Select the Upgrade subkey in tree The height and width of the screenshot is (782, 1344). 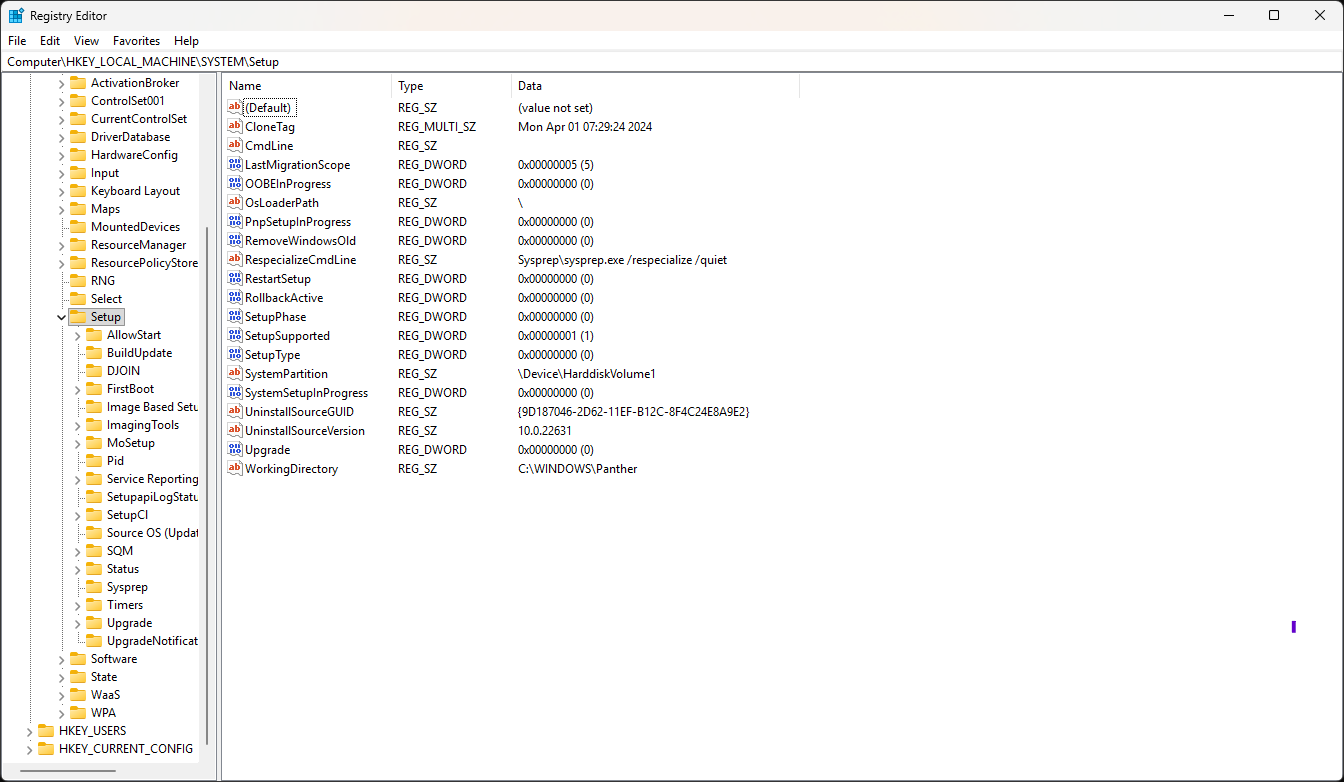pyautogui.click(x=129, y=623)
